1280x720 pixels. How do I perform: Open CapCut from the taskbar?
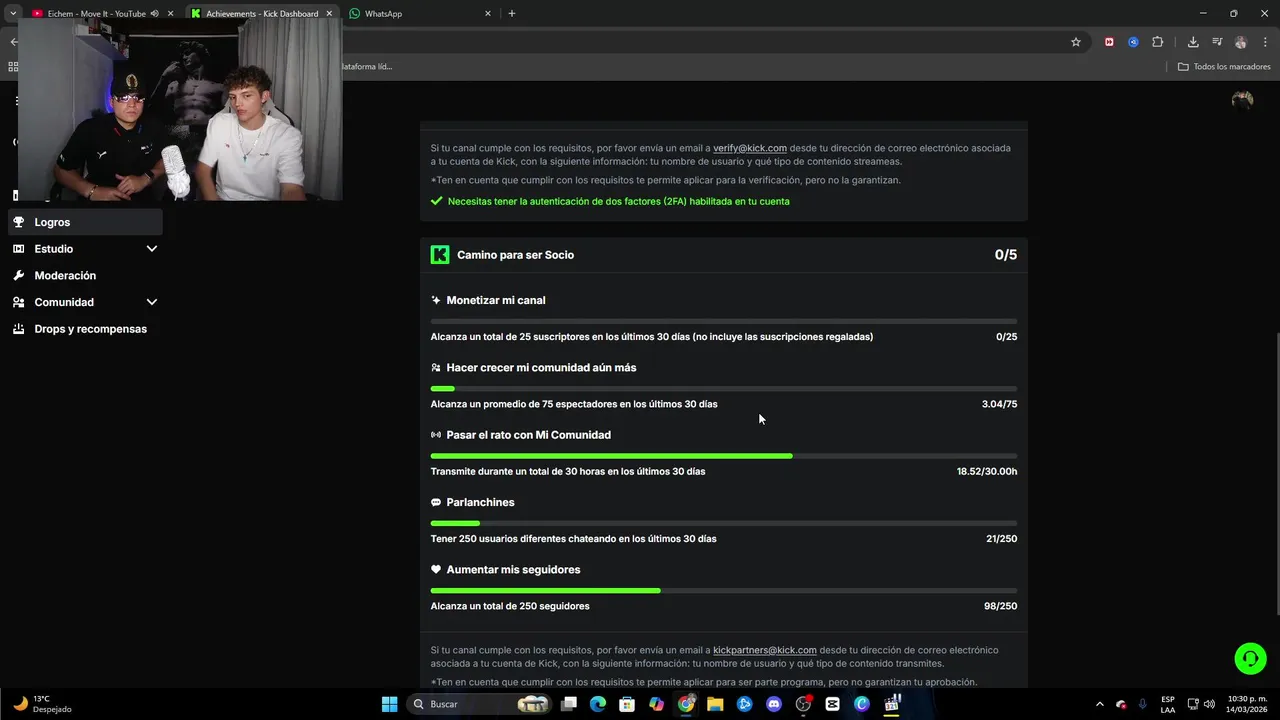pos(832,704)
